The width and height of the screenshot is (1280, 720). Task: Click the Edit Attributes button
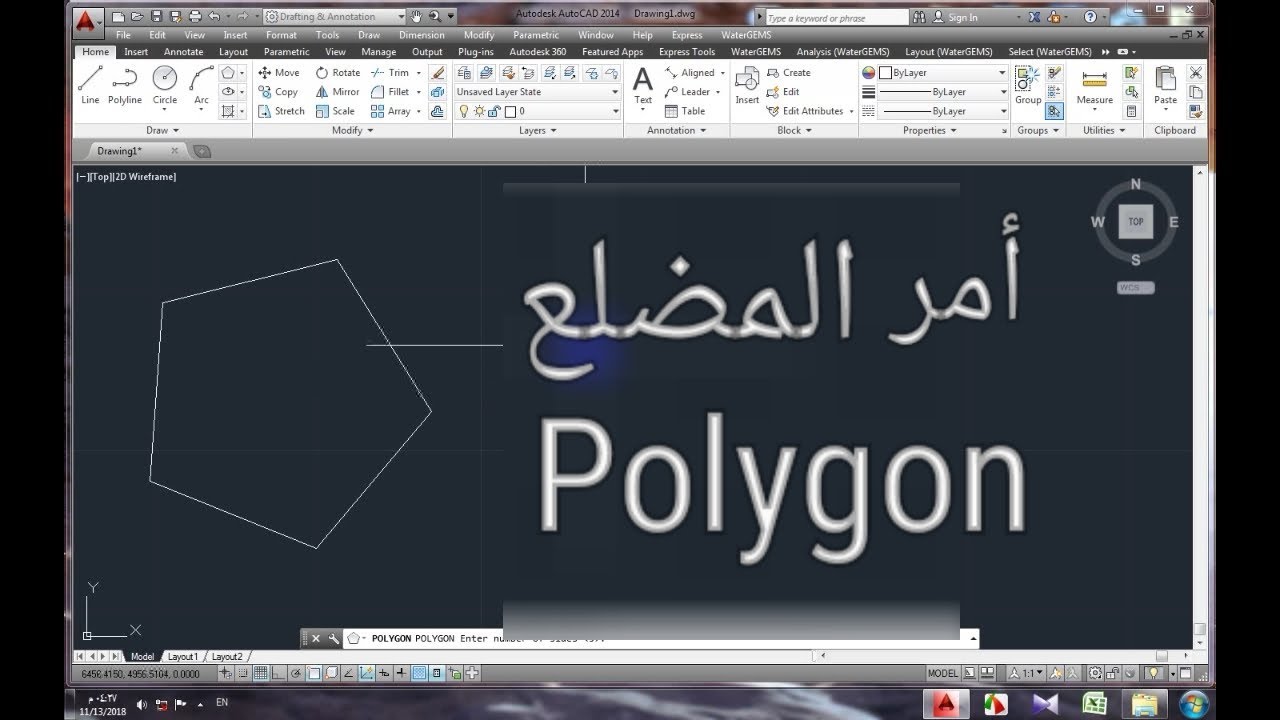click(807, 111)
